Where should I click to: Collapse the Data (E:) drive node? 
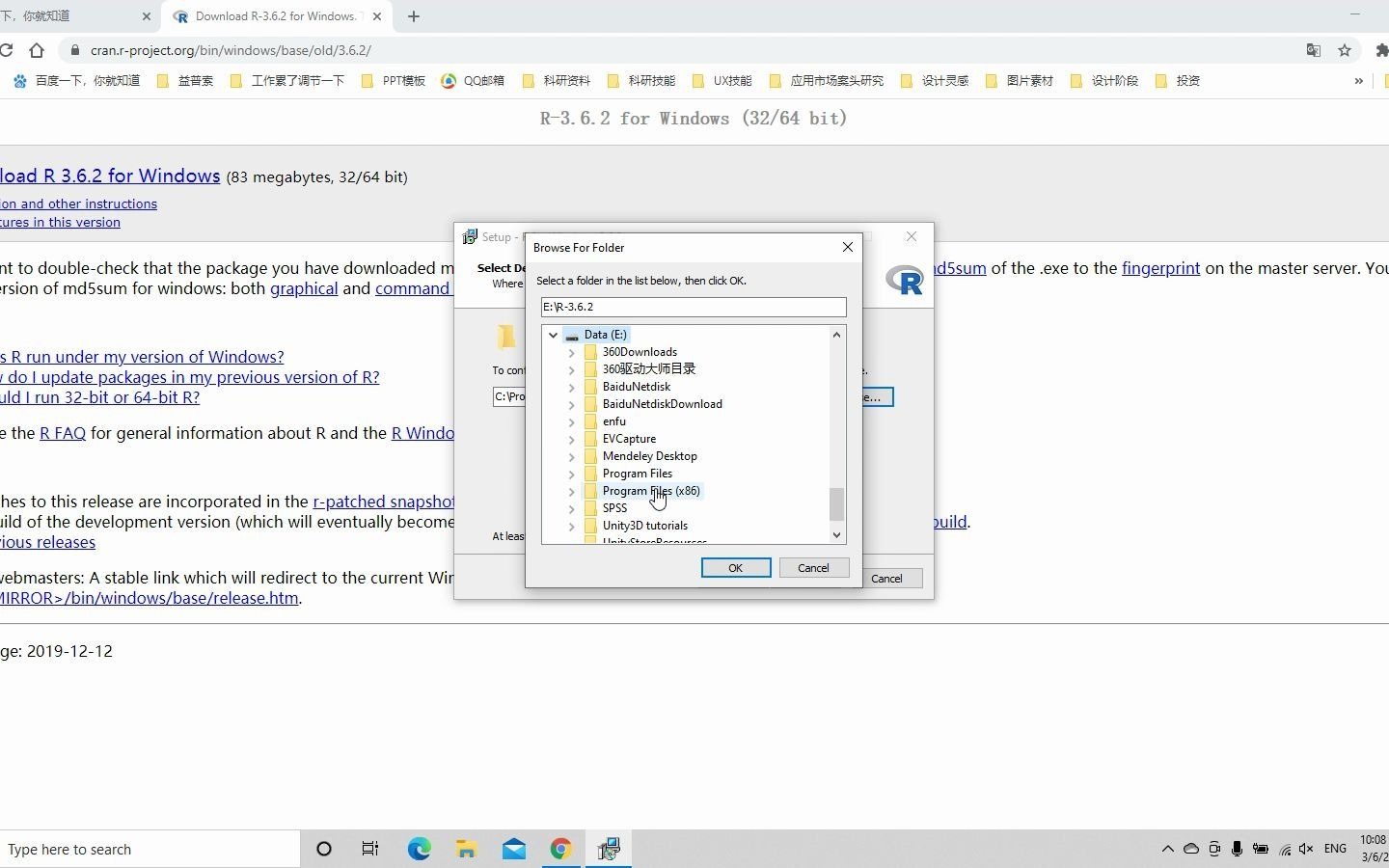553,335
